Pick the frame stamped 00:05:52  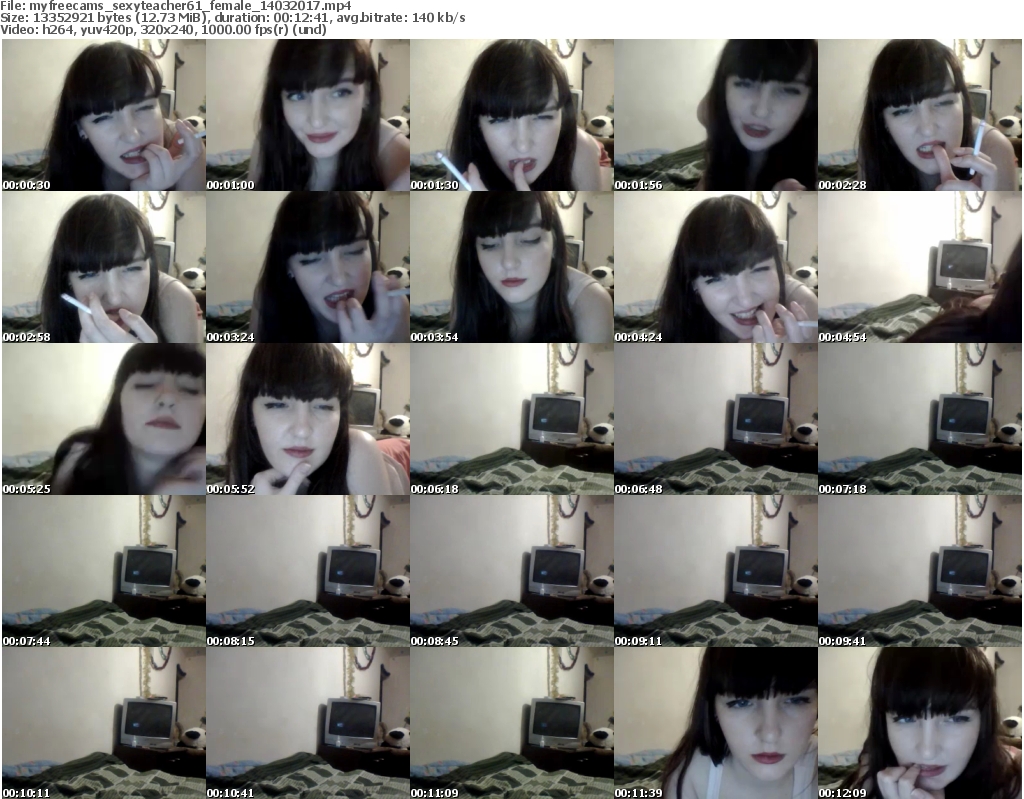tap(308, 419)
